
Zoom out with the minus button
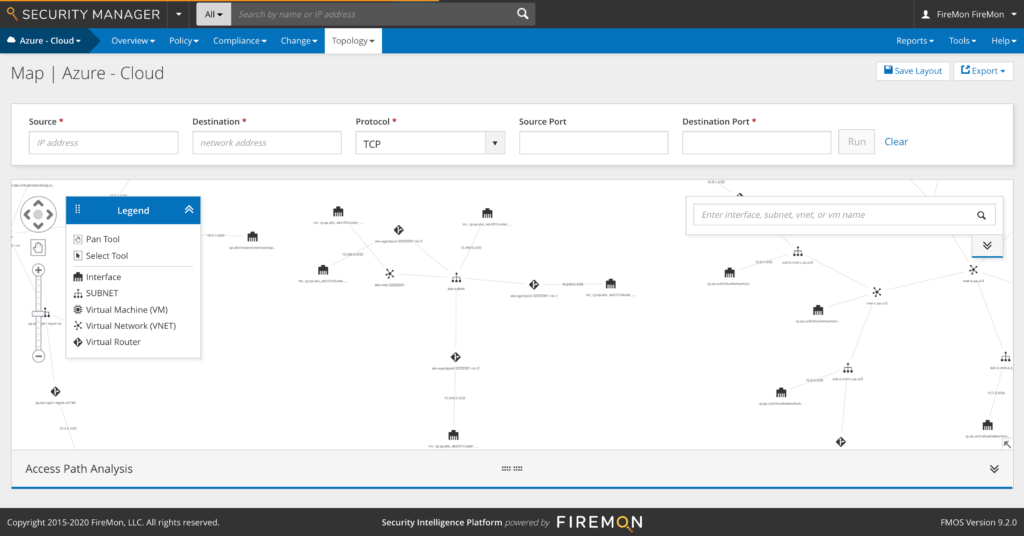pyautogui.click(x=38, y=356)
